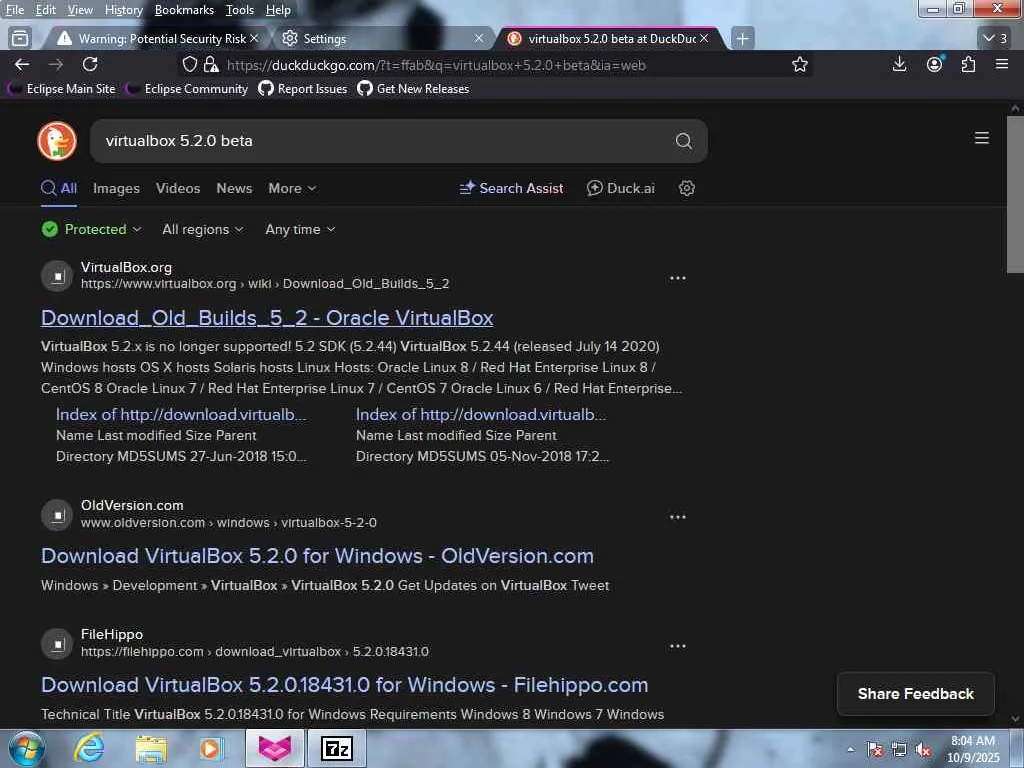Show hidden system tray icons
The width and height of the screenshot is (1024, 768).
pyautogui.click(x=850, y=750)
